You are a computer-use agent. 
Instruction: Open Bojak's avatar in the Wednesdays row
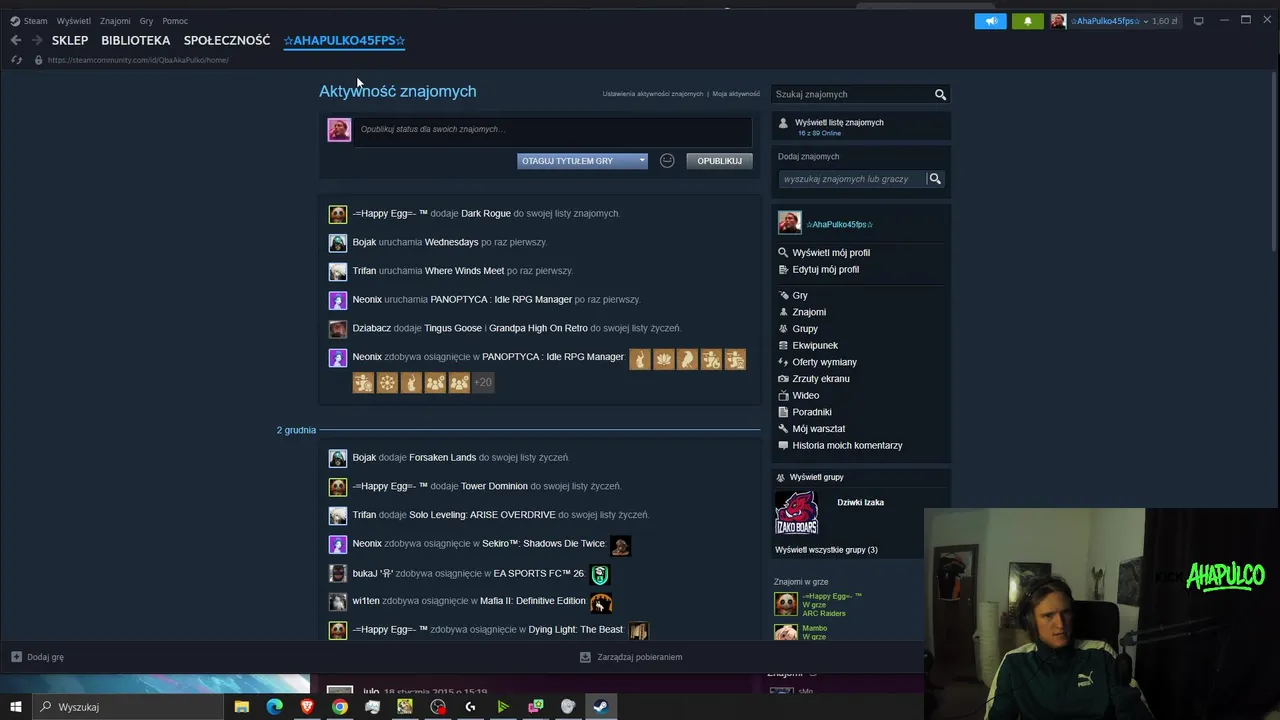coord(338,242)
